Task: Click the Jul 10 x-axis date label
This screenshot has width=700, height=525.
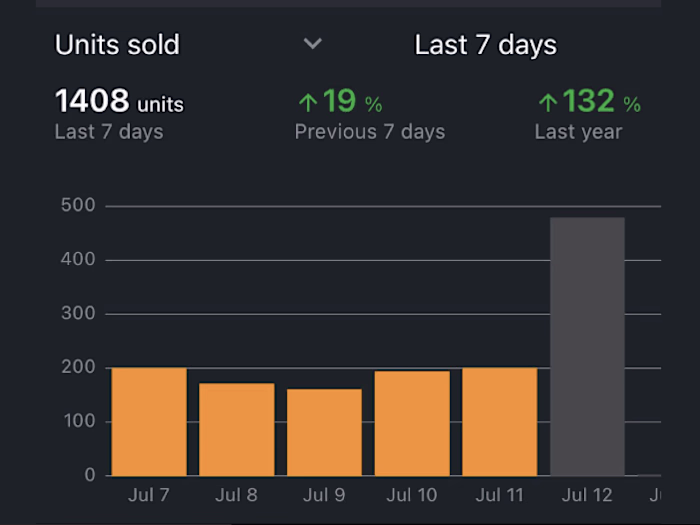Action: click(412, 495)
